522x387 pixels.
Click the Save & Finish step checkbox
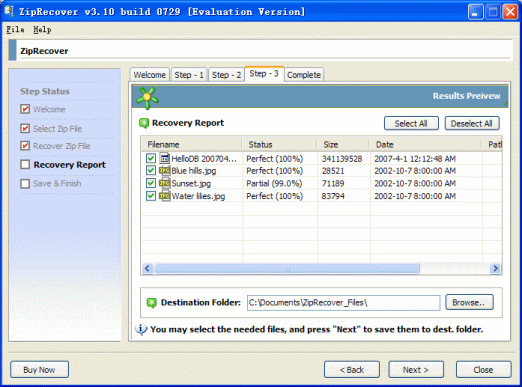pyautogui.click(x=25, y=184)
